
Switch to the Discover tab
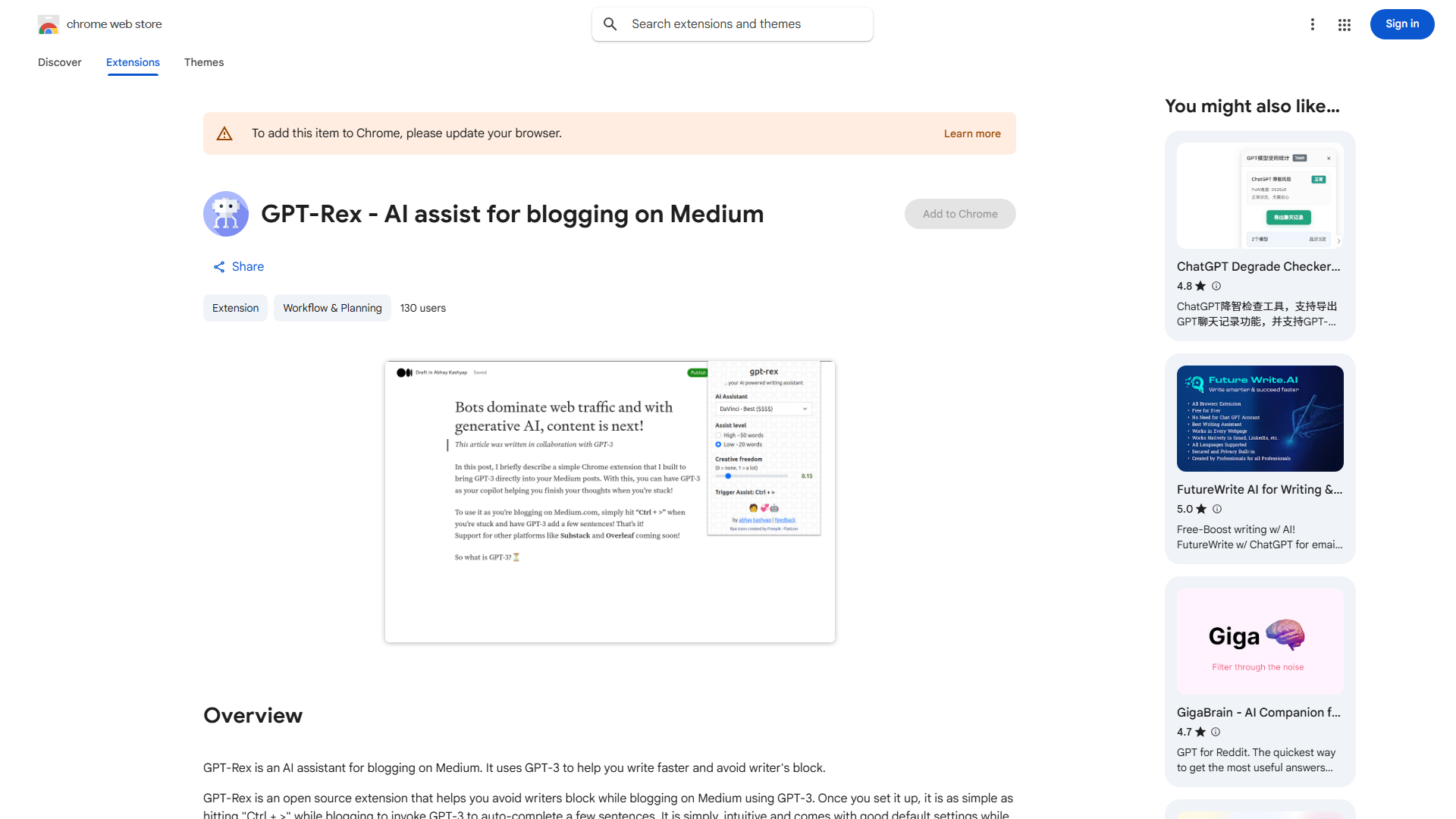[60, 62]
